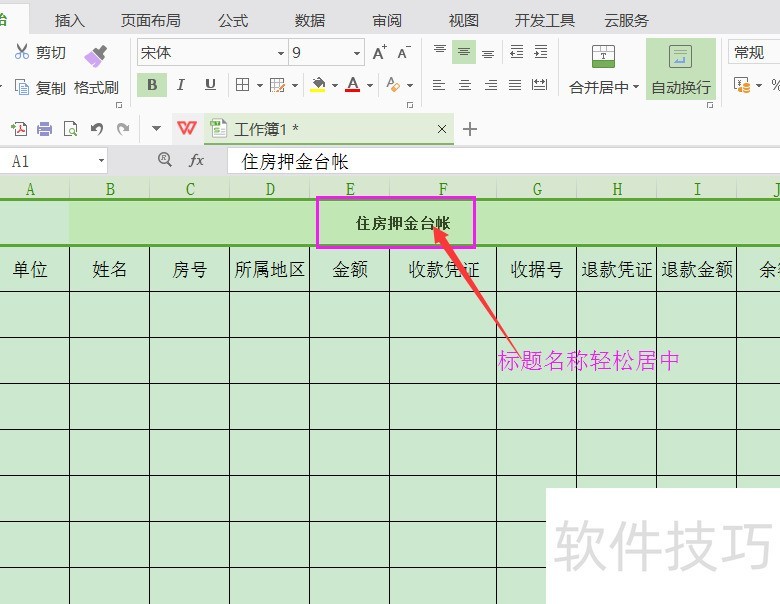
Task: Click the Cut (剪切) scissors icon
Action: (x=22, y=52)
